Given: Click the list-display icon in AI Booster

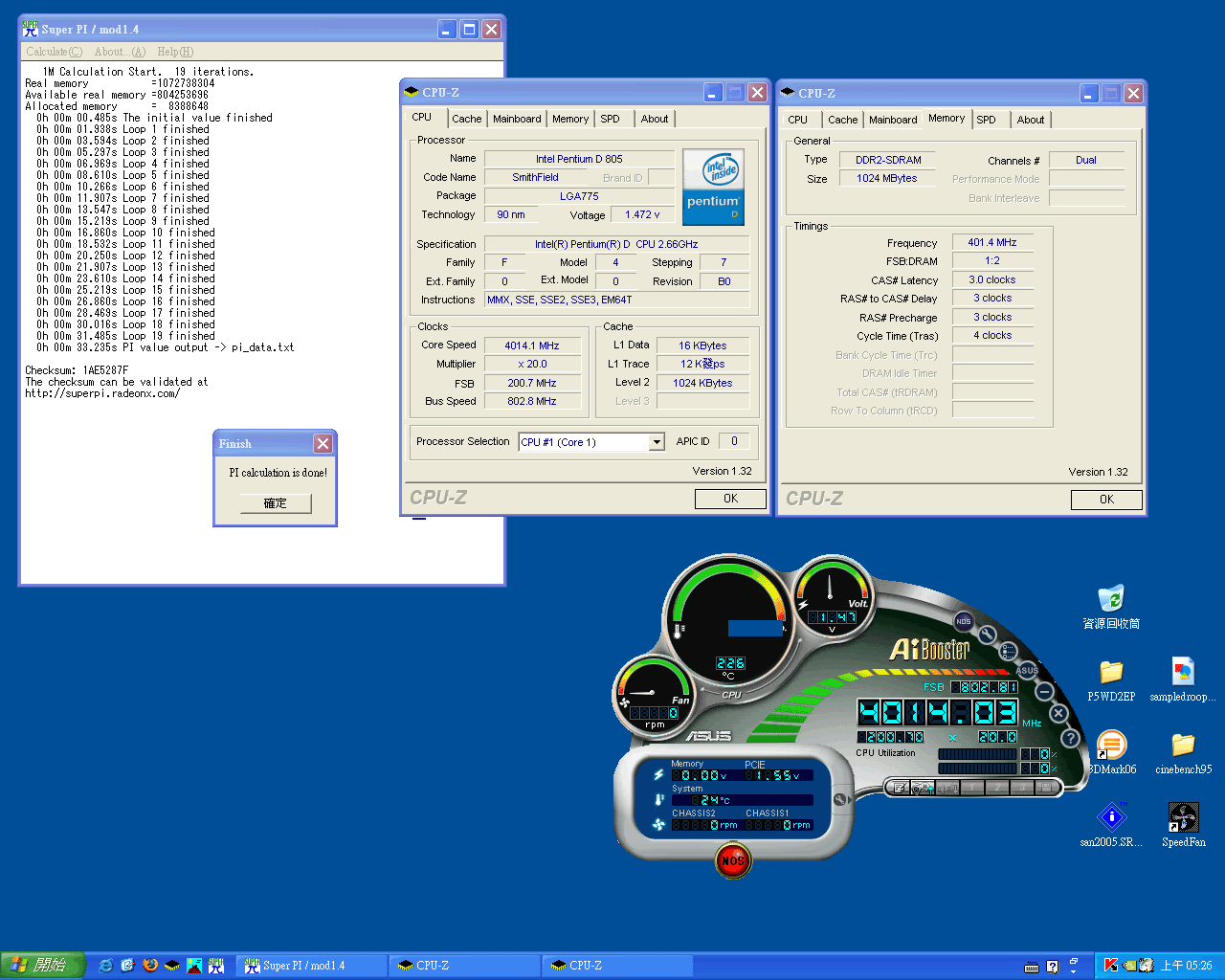Looking at the screenshot, I should [x=1008, y=652].
